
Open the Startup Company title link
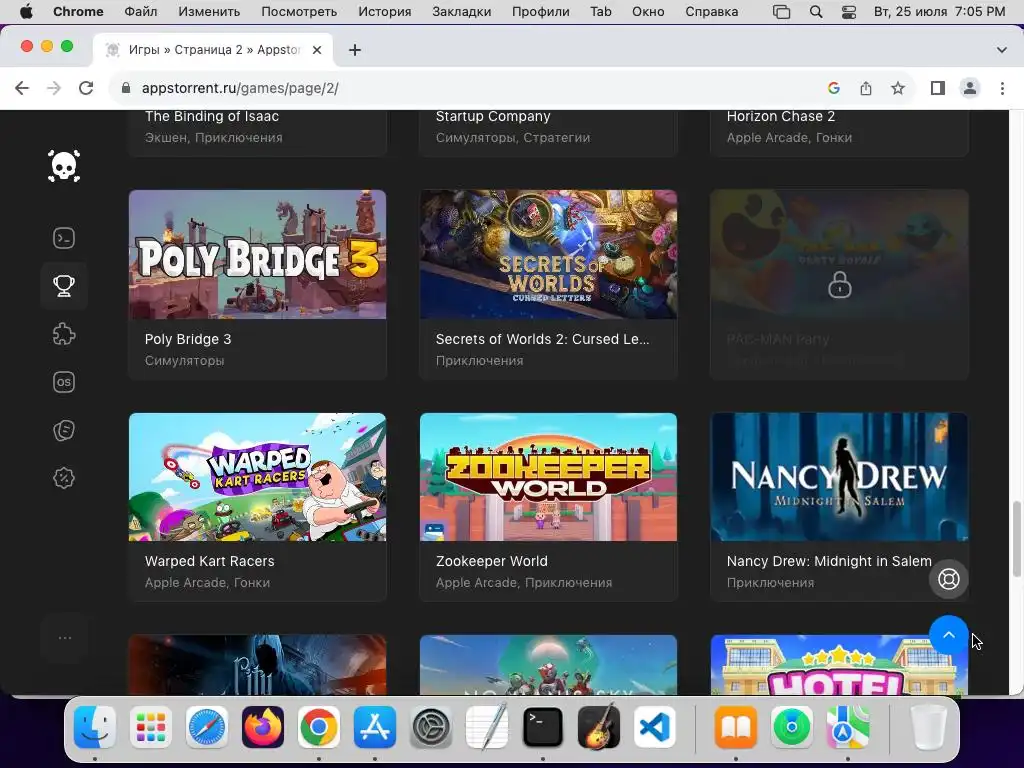(493, 116)
